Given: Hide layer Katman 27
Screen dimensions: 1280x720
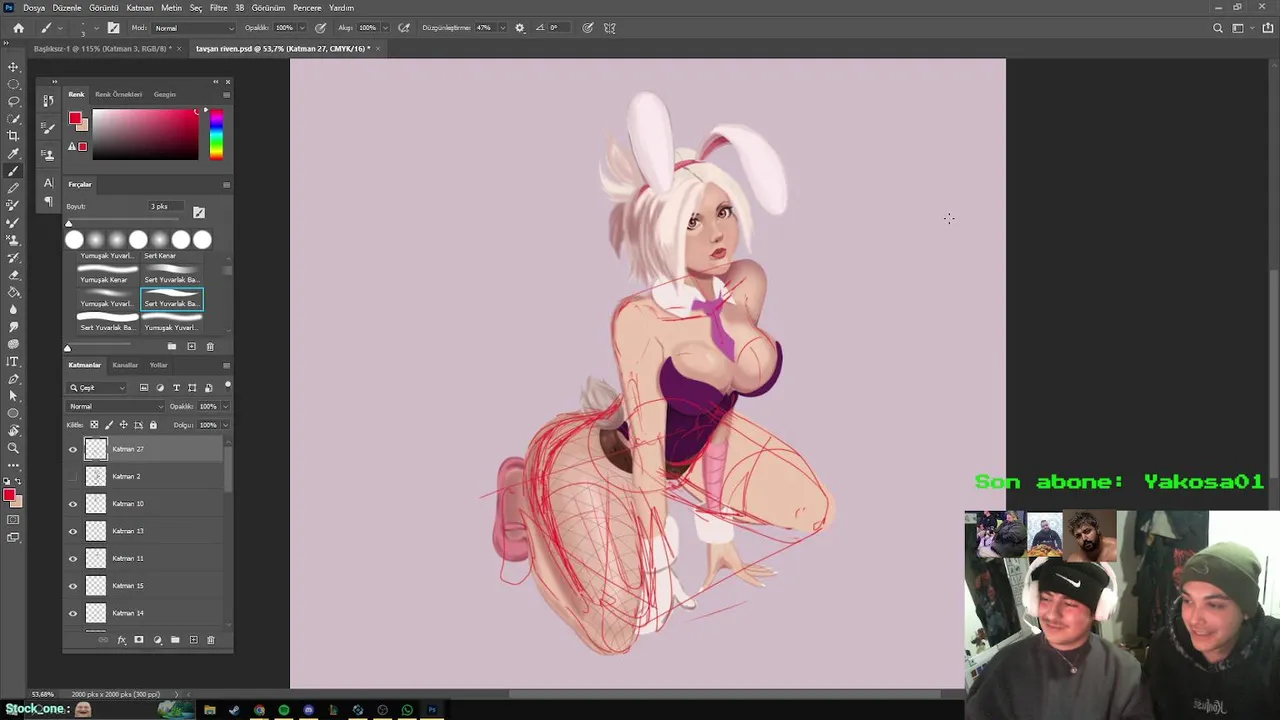Looking at the screenshot, I should click(x=72, y=450).
